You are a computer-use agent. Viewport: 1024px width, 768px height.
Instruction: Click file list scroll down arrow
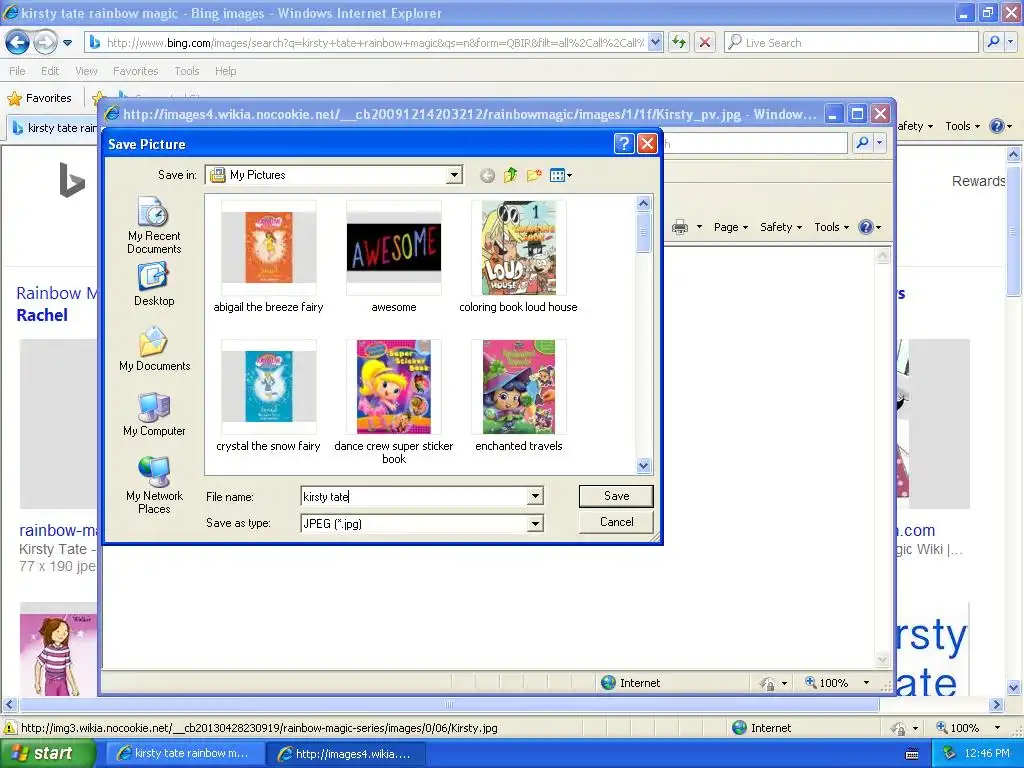643,466
